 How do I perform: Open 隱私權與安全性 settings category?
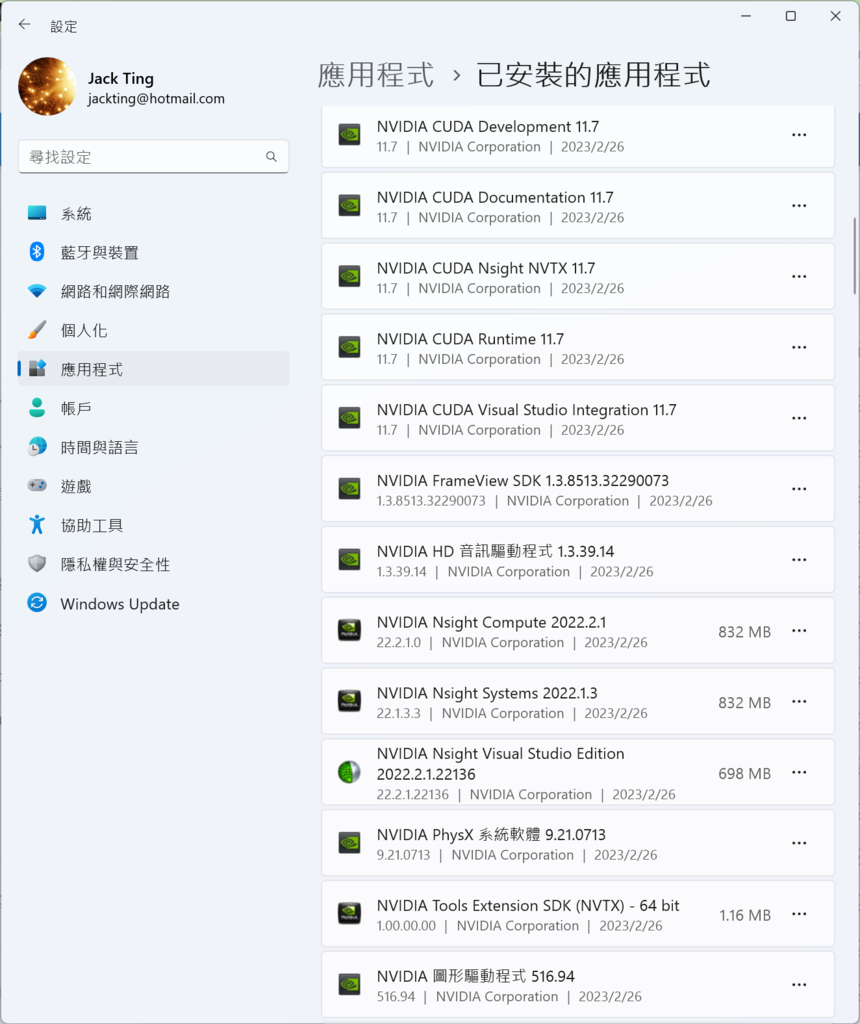click(x=153, y=564)
